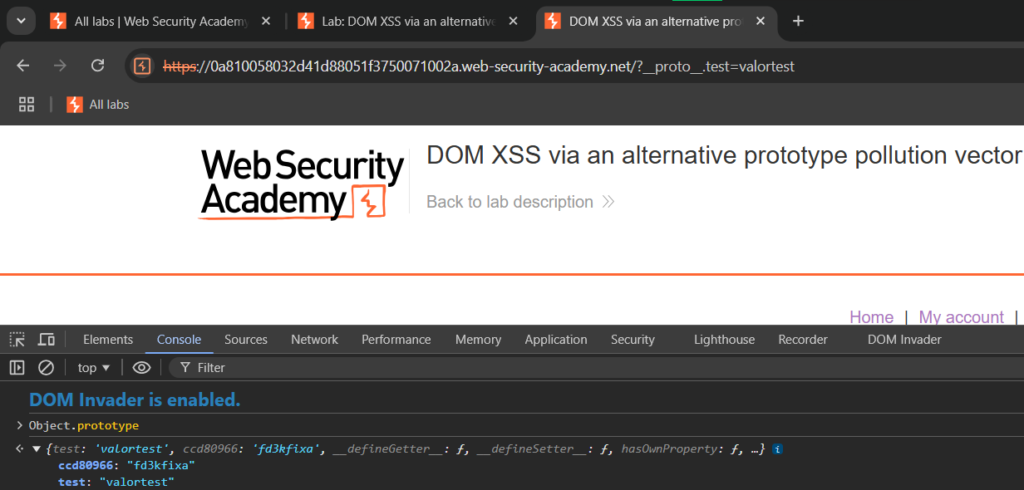Click the info icon beside object preview

click(x=778, y=449)
